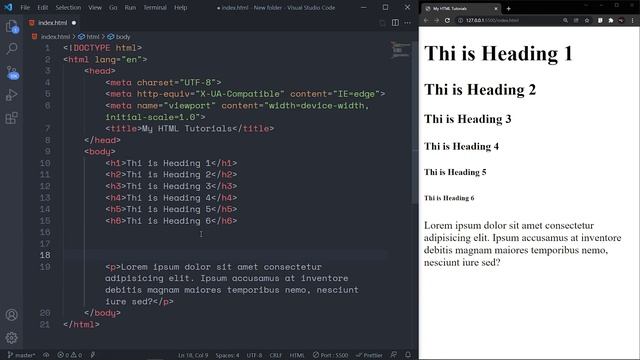Screen dimensions: 640x360
Task: Open the Run menu
Action: pyautogui.click(x=130, y=7)
